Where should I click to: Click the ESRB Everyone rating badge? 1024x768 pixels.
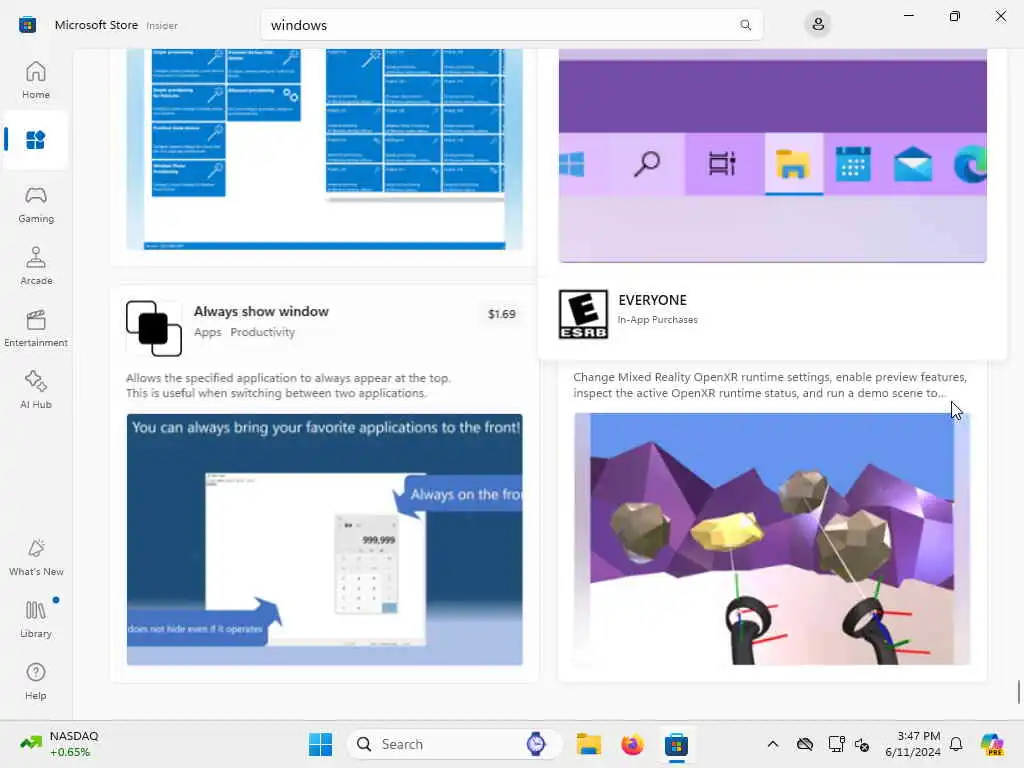(583, 314)
